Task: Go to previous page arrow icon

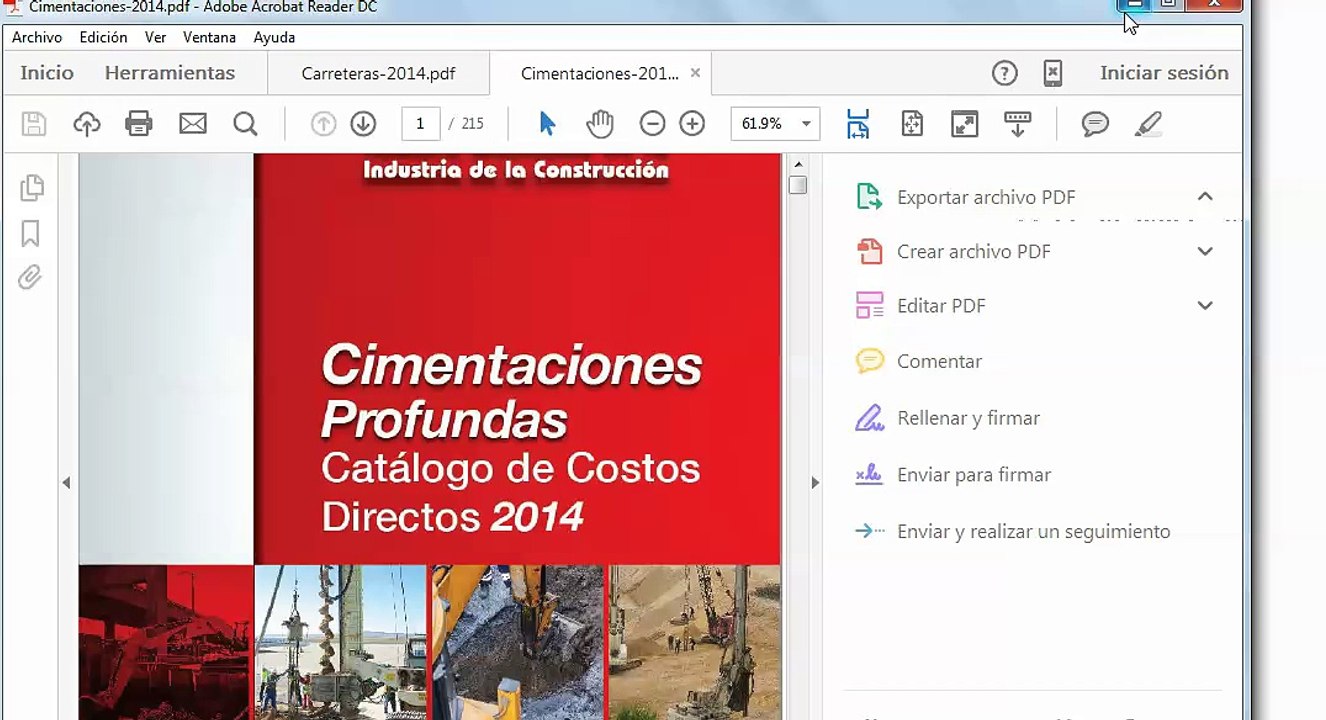Action: point(323,124)
